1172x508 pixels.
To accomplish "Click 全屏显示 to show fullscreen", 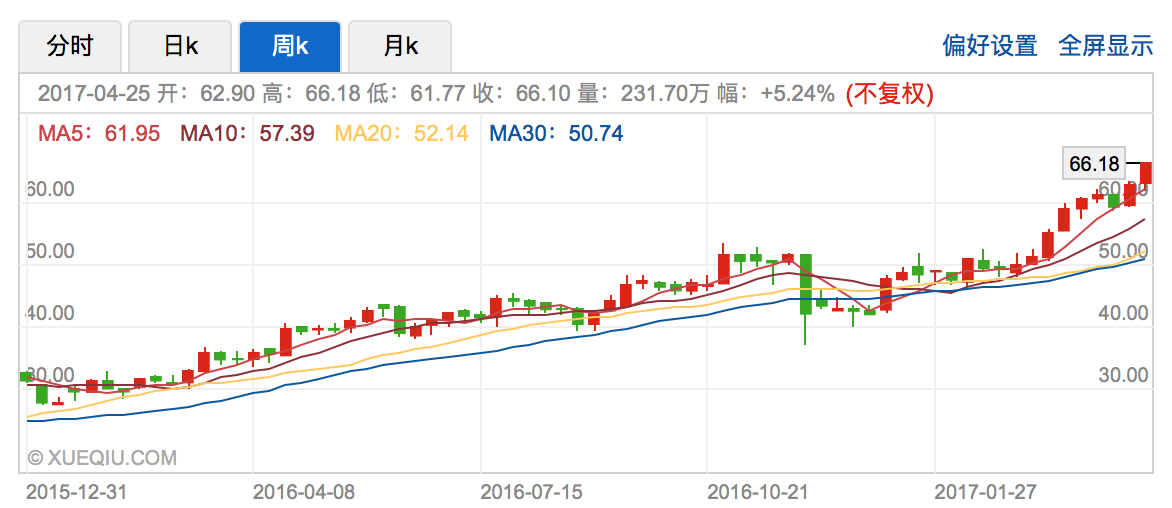I will pos(1105,46).
